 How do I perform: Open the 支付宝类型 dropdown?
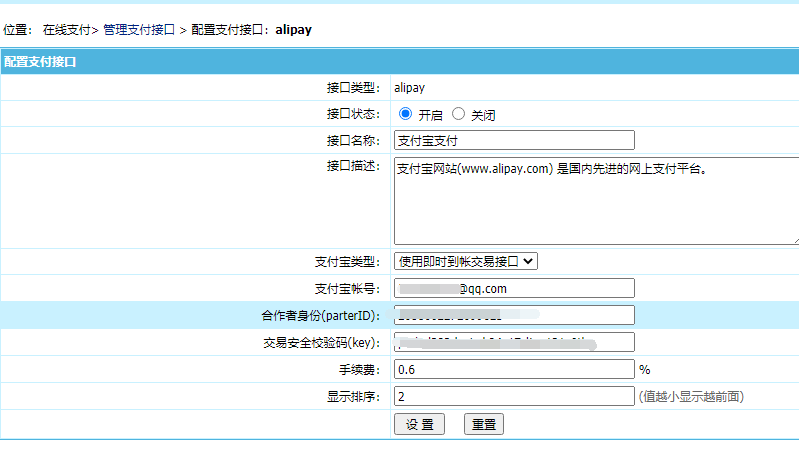coord(466,261)
